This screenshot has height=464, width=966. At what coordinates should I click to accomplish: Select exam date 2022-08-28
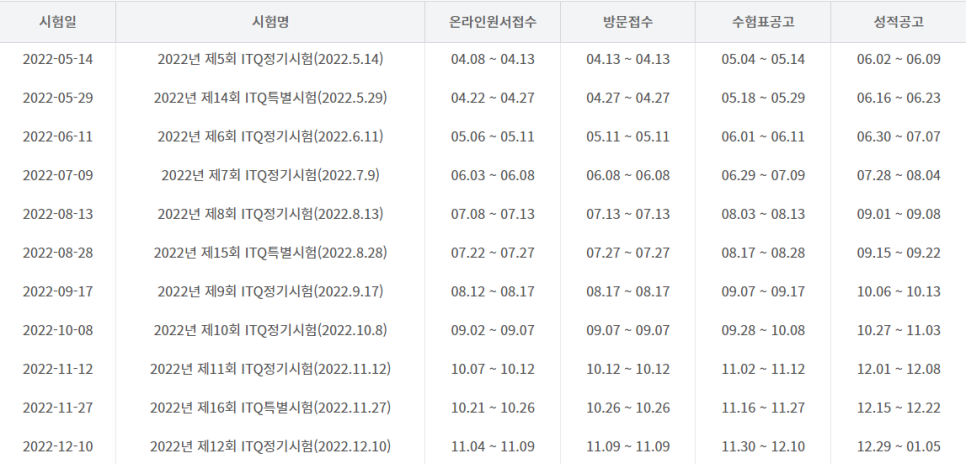click(x=58, y=253)
